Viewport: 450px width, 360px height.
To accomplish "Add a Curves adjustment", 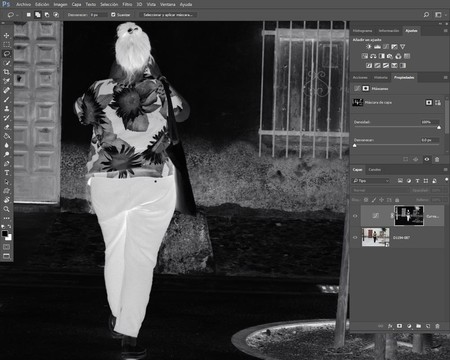I will (386, 47).
